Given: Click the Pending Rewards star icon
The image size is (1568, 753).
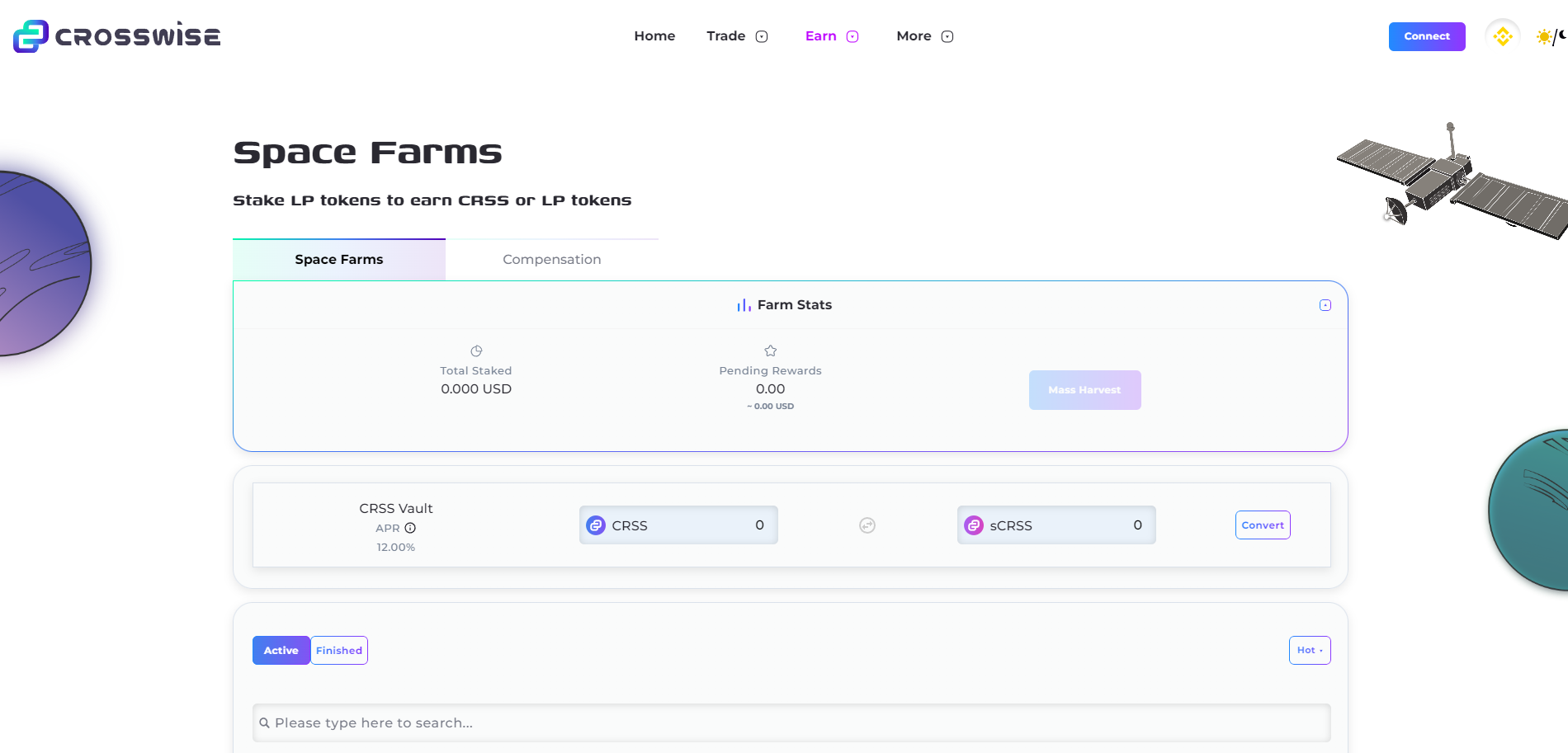Looking at the screenshot, I should coord(770,351).
